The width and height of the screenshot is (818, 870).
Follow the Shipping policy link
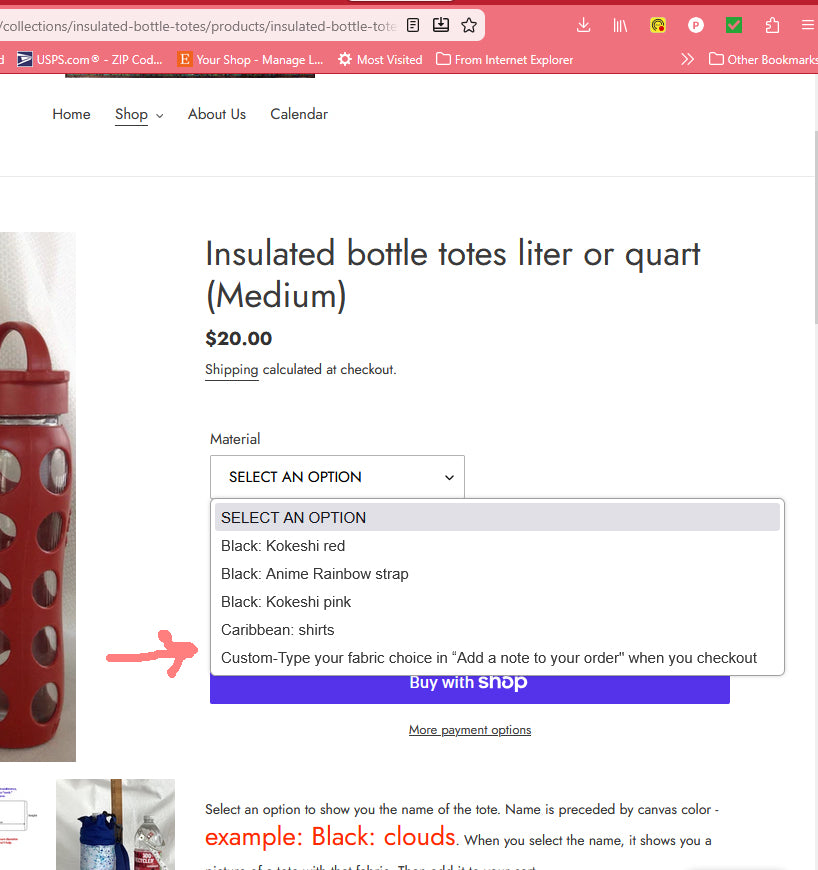[231, 370]
